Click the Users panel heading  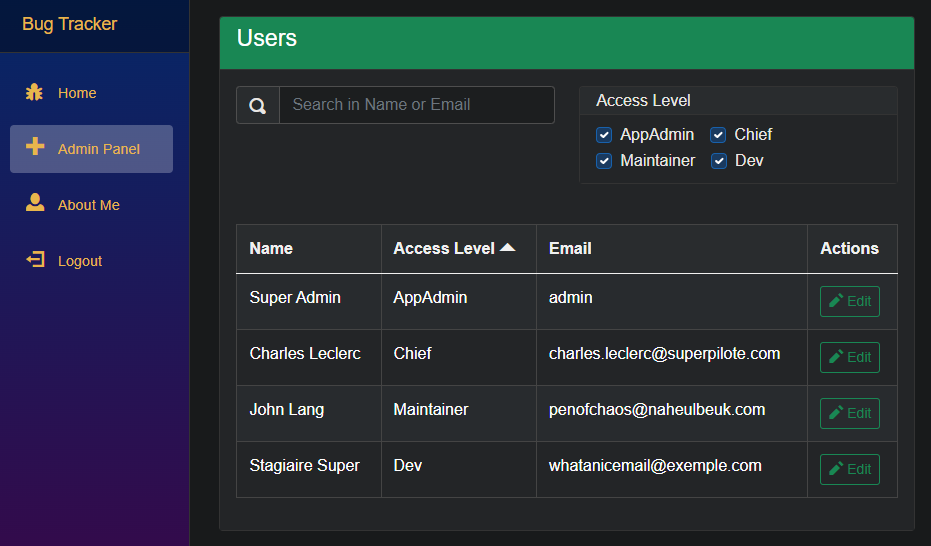267,38
